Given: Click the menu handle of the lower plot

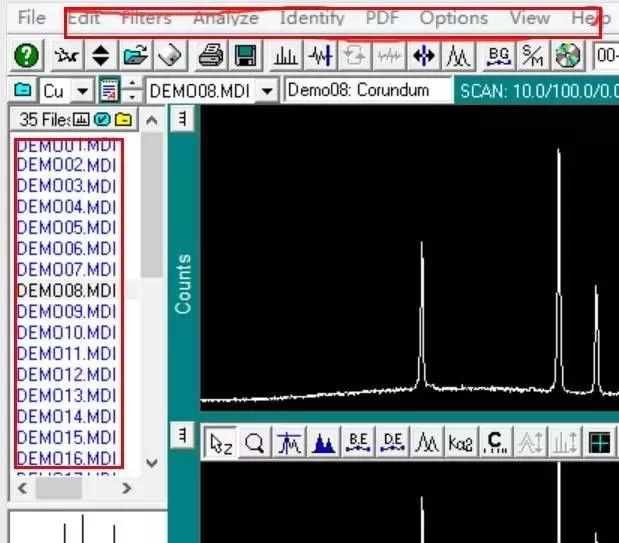Looking at the screenshot, I should coord(182,436).
